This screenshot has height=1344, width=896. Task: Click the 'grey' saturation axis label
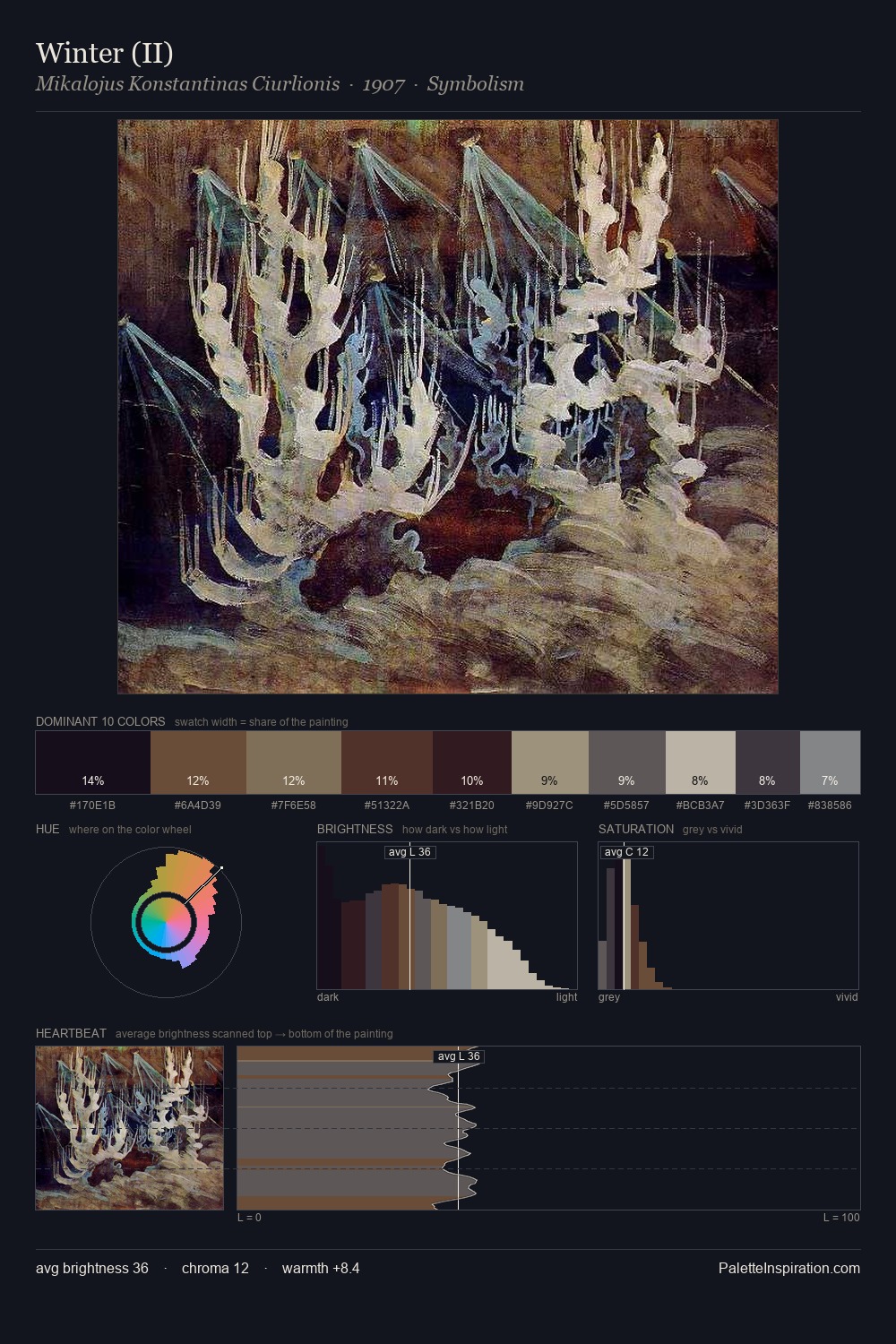609,996
